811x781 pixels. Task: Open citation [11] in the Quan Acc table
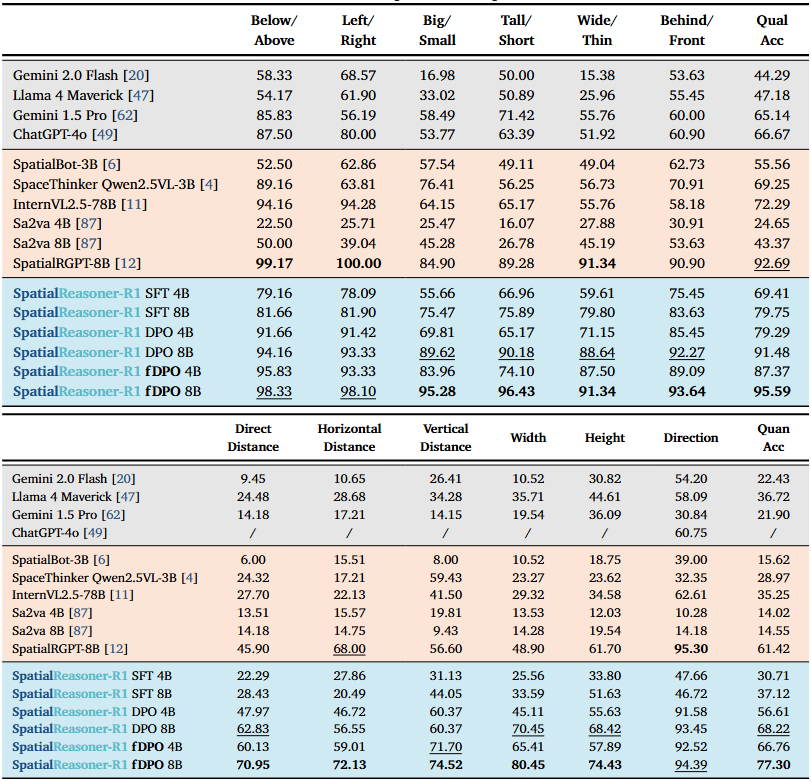coord(122,595)
